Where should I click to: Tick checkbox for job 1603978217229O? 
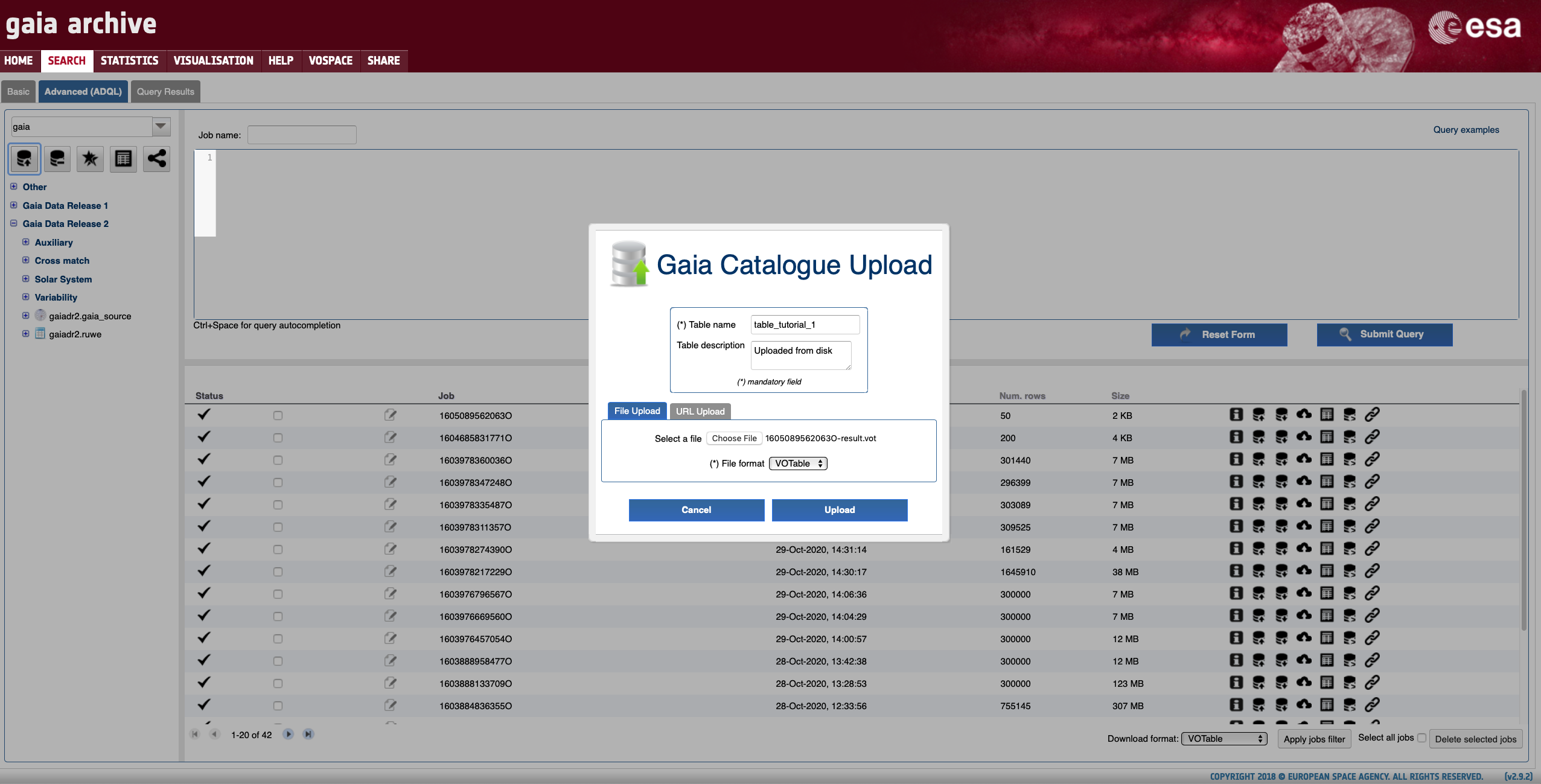[278, 572]
